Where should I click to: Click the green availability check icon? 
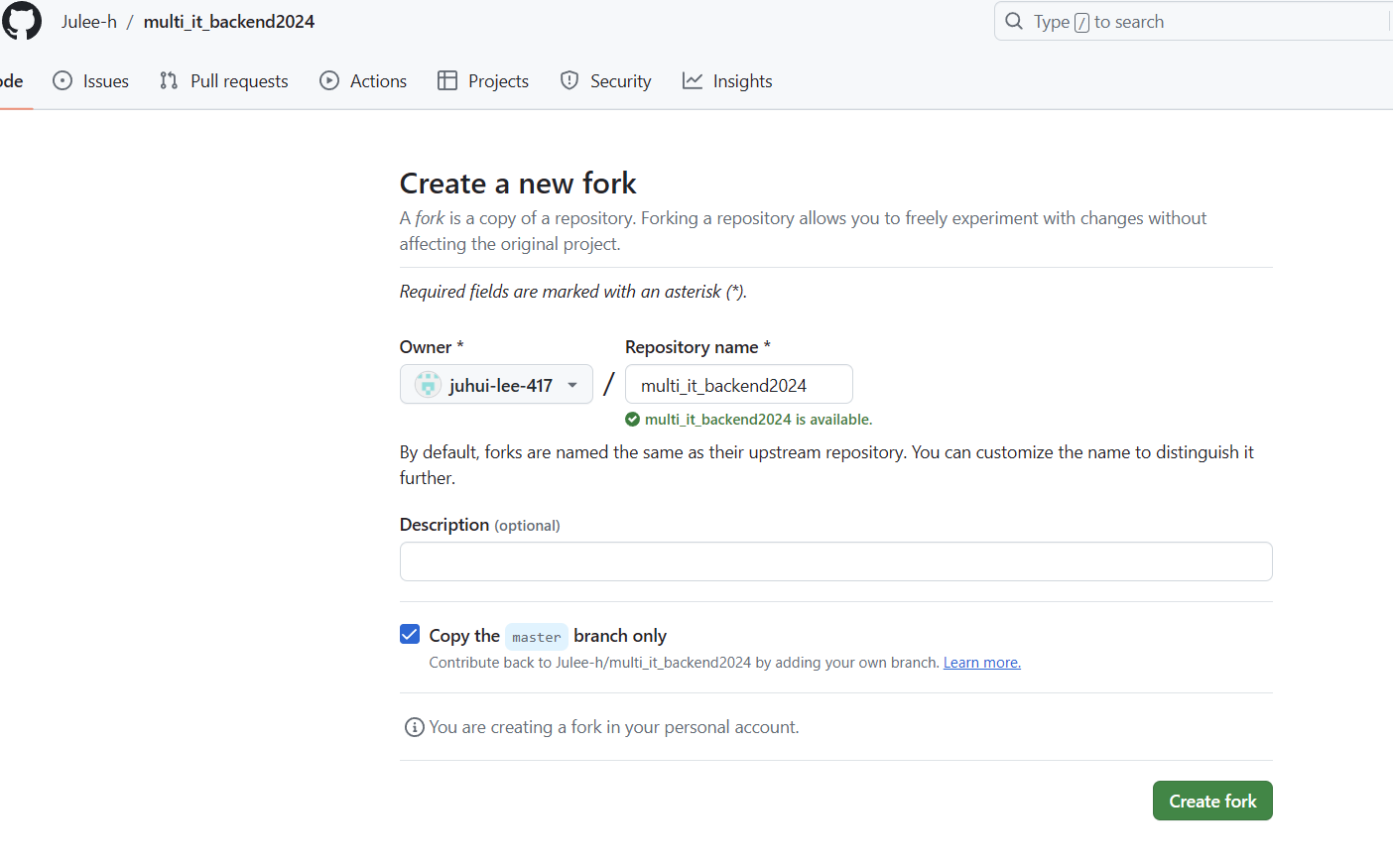pyautogui.click(x=633, y=420)
